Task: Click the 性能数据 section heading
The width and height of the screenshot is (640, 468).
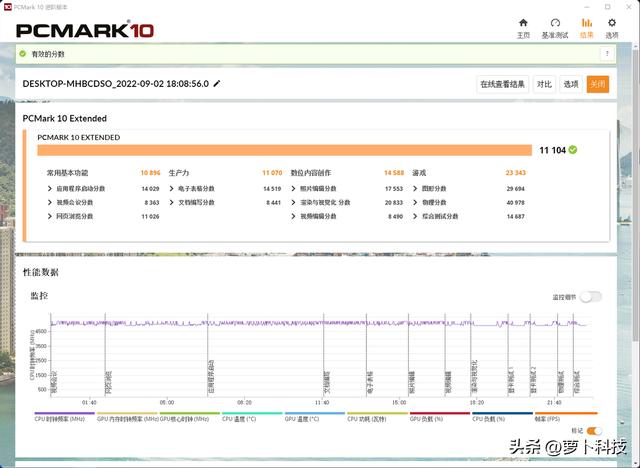Action: pyautogui.click(x=40, y=272)
